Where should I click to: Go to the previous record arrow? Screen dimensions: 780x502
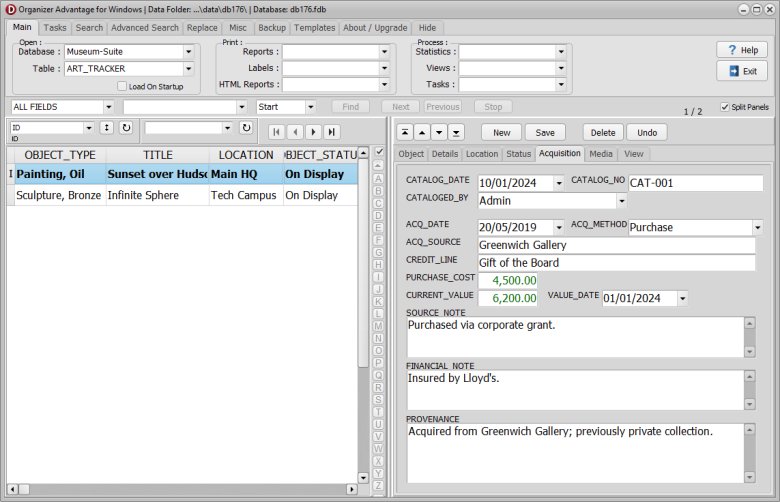pos(295,131)
